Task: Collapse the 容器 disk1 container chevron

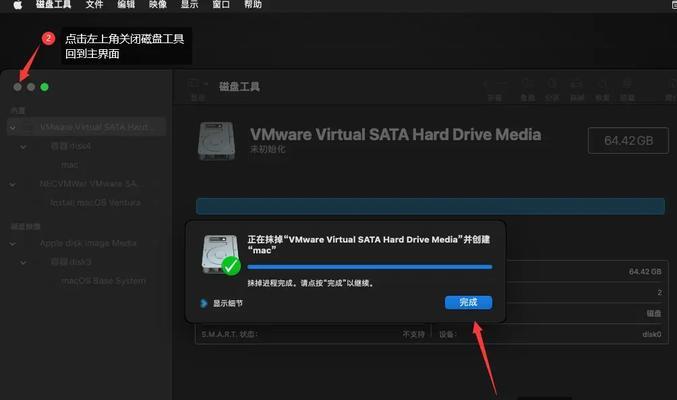Action: tap(23, 146)
